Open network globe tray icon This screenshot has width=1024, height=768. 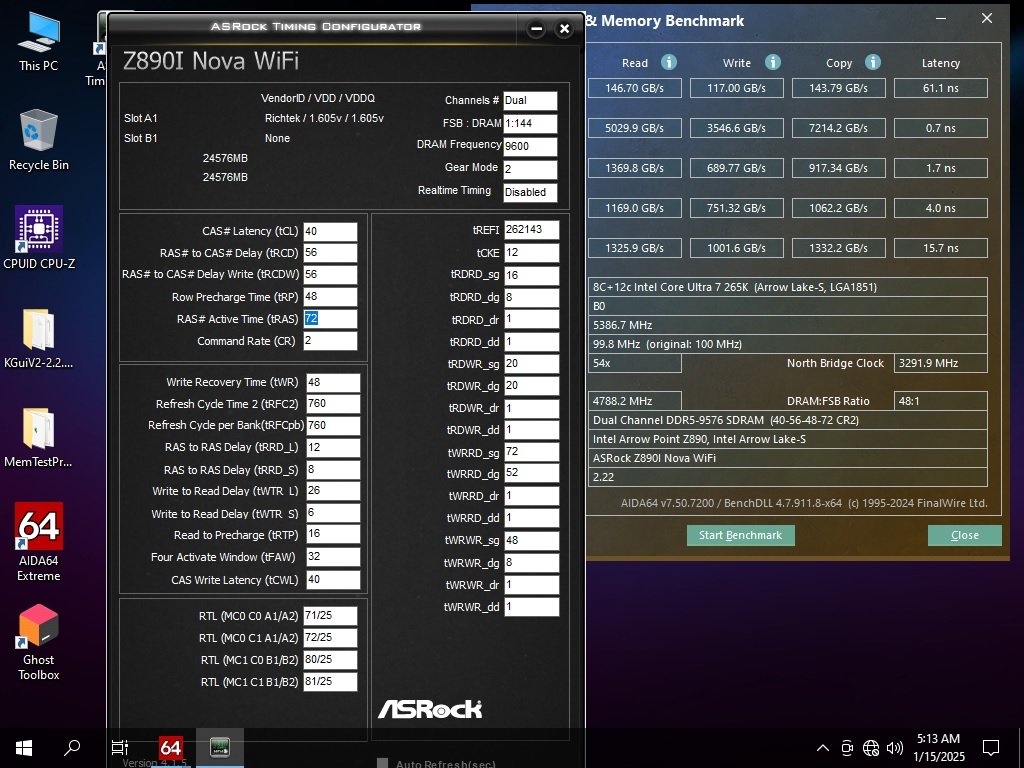(x=871, y=748)
